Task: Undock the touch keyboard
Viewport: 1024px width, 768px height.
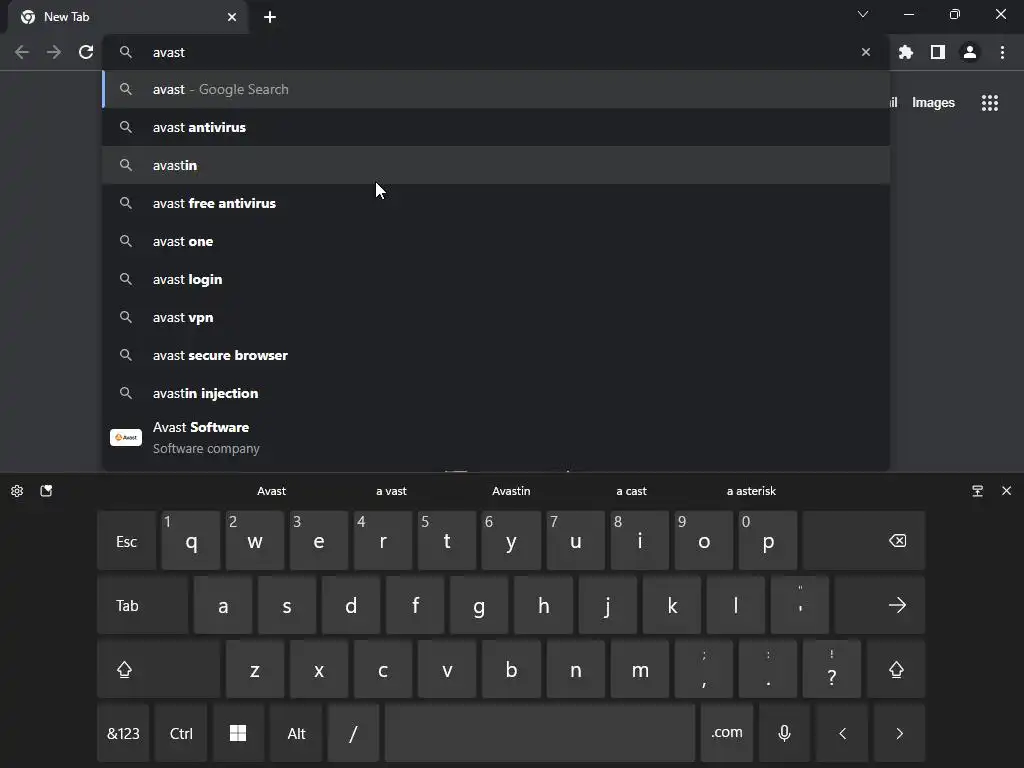Action: coord(978,491)
